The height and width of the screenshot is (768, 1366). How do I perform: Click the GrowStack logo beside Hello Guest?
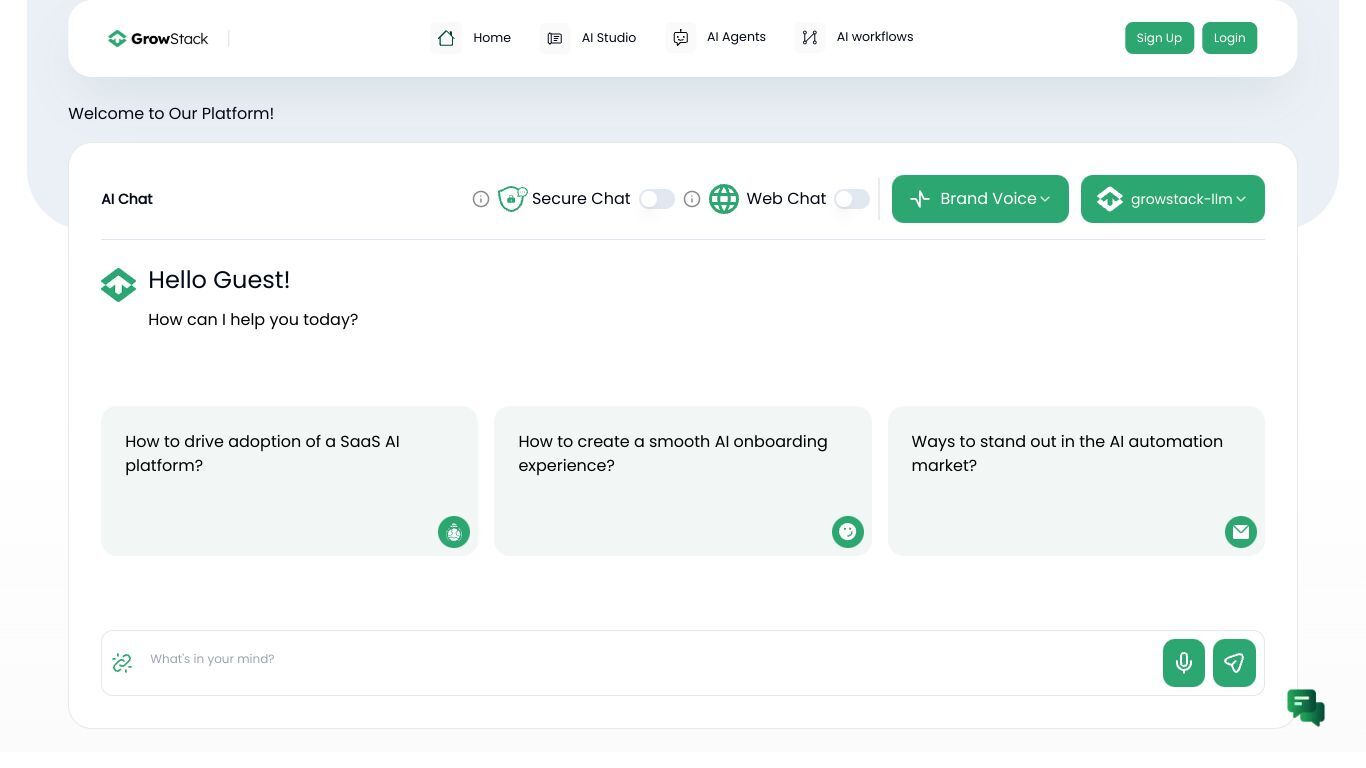click(118, 285)
